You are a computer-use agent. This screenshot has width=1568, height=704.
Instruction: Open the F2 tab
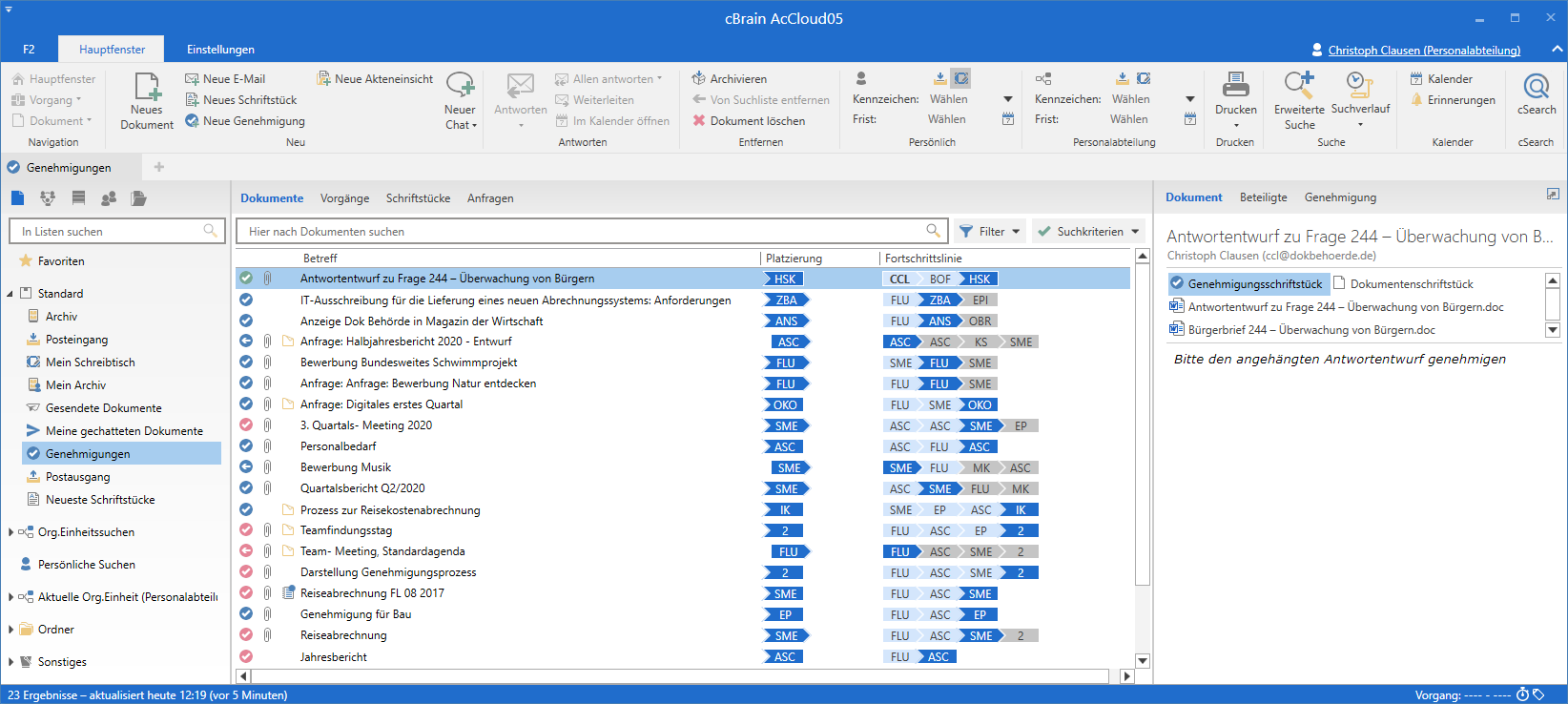[x=29, y=50]
